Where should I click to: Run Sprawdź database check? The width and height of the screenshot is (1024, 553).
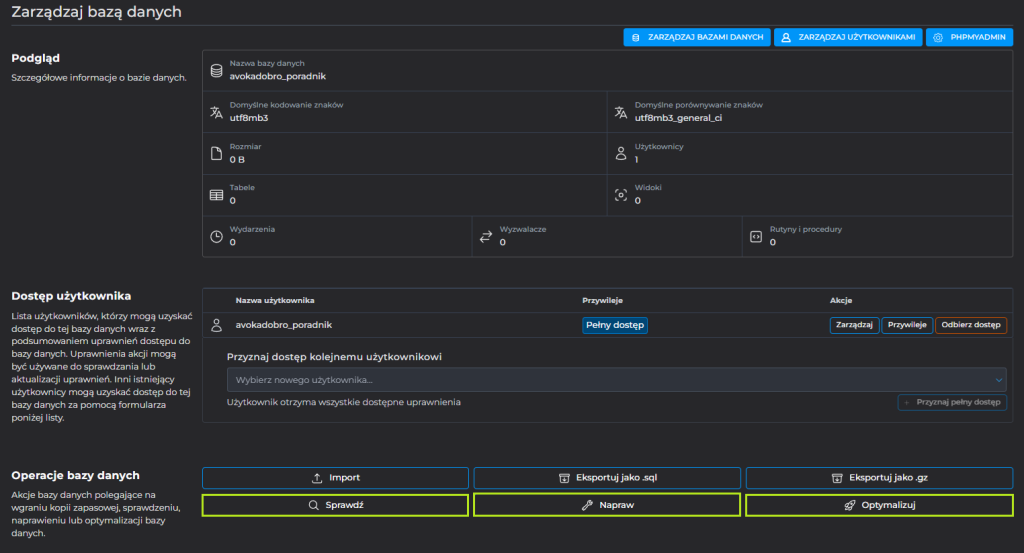[335, 505]
